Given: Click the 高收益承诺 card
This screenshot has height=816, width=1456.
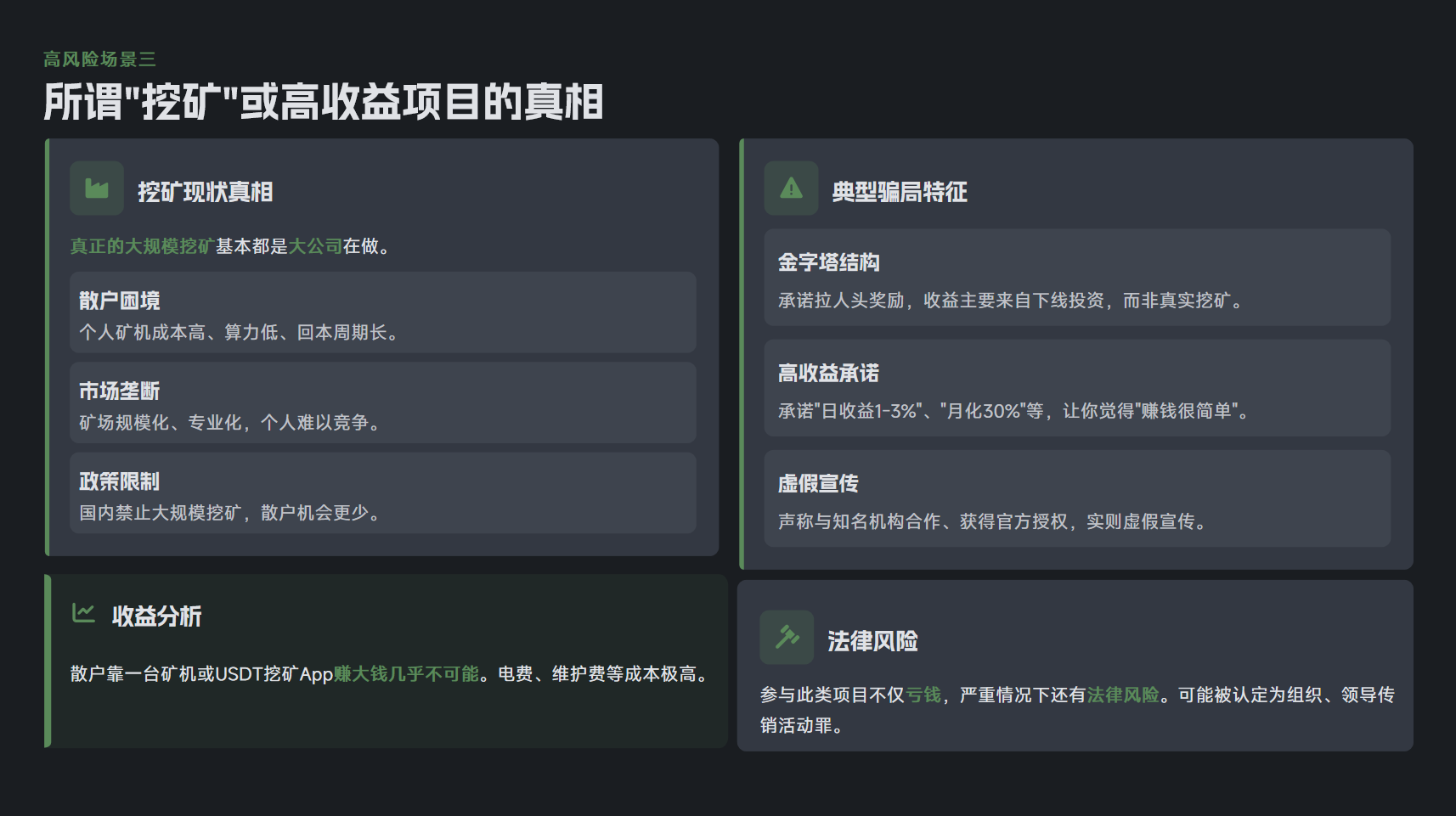Looking at the screenshot, I should (x=1076, y=388).
